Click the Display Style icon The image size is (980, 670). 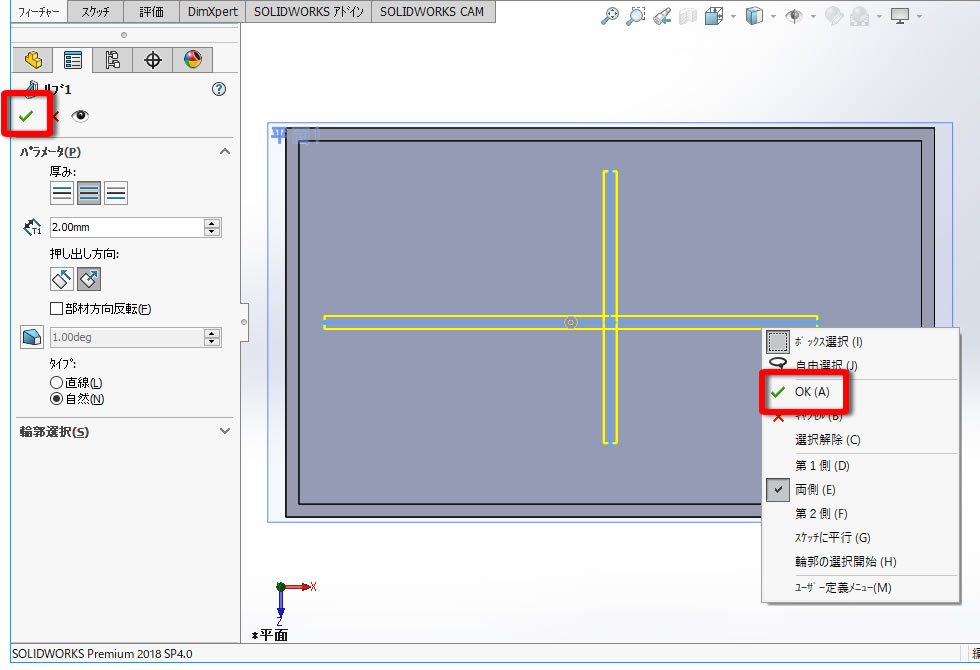[x=754, y=16]
